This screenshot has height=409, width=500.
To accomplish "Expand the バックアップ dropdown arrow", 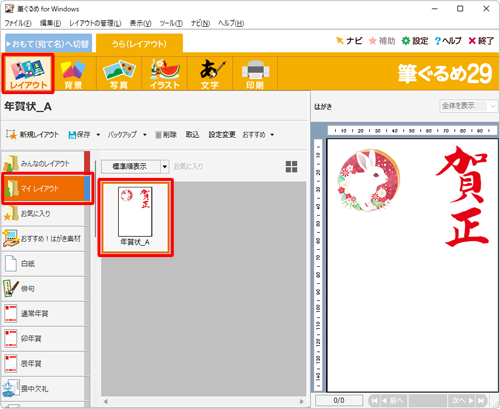I will (x=145, y=135).
